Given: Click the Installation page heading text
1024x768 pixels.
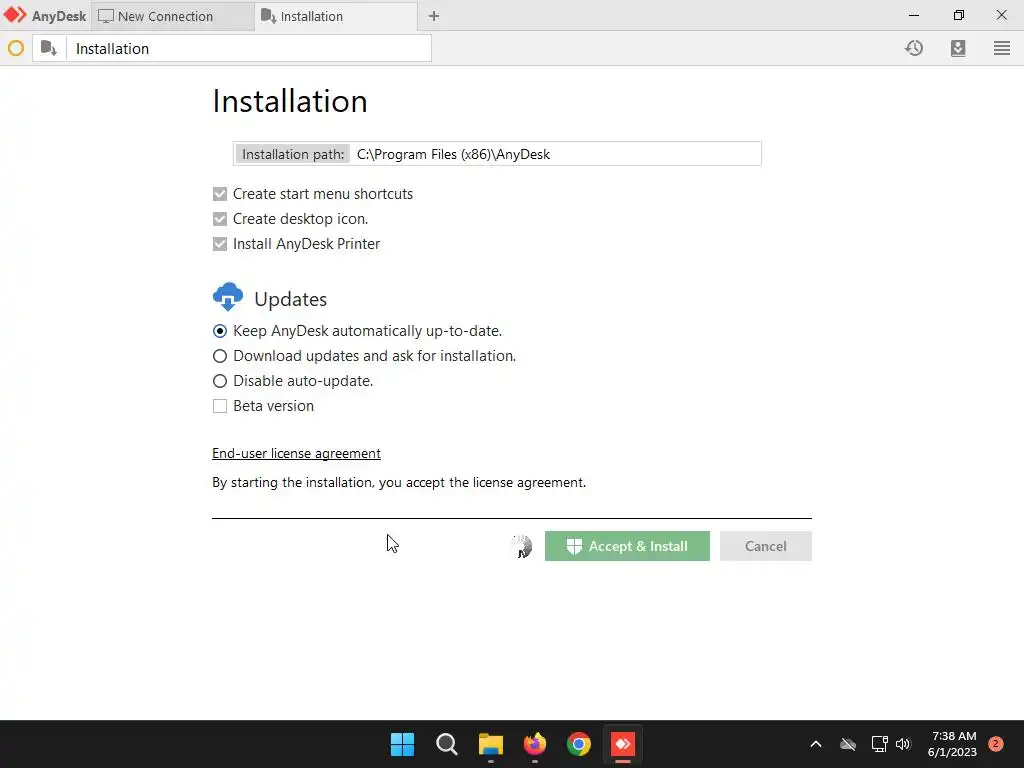Looking at the screenshot, I should 290,101.
